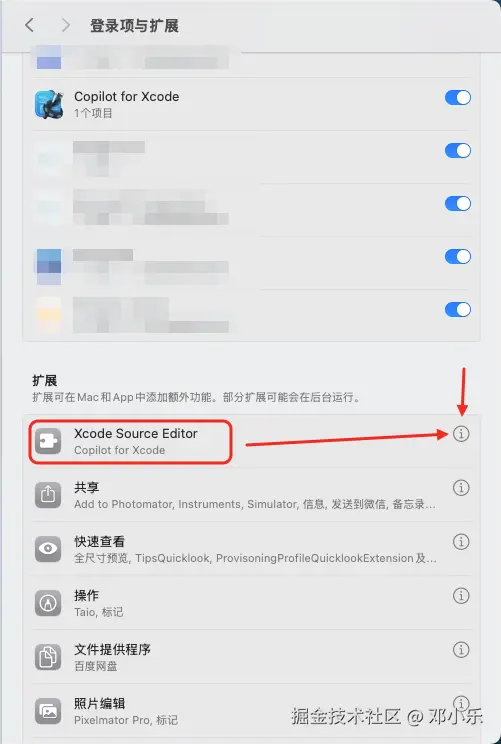Toggle the last login item switch
Image resolution: width=501 pixels, height=744 pixels.
click(458, 309)
